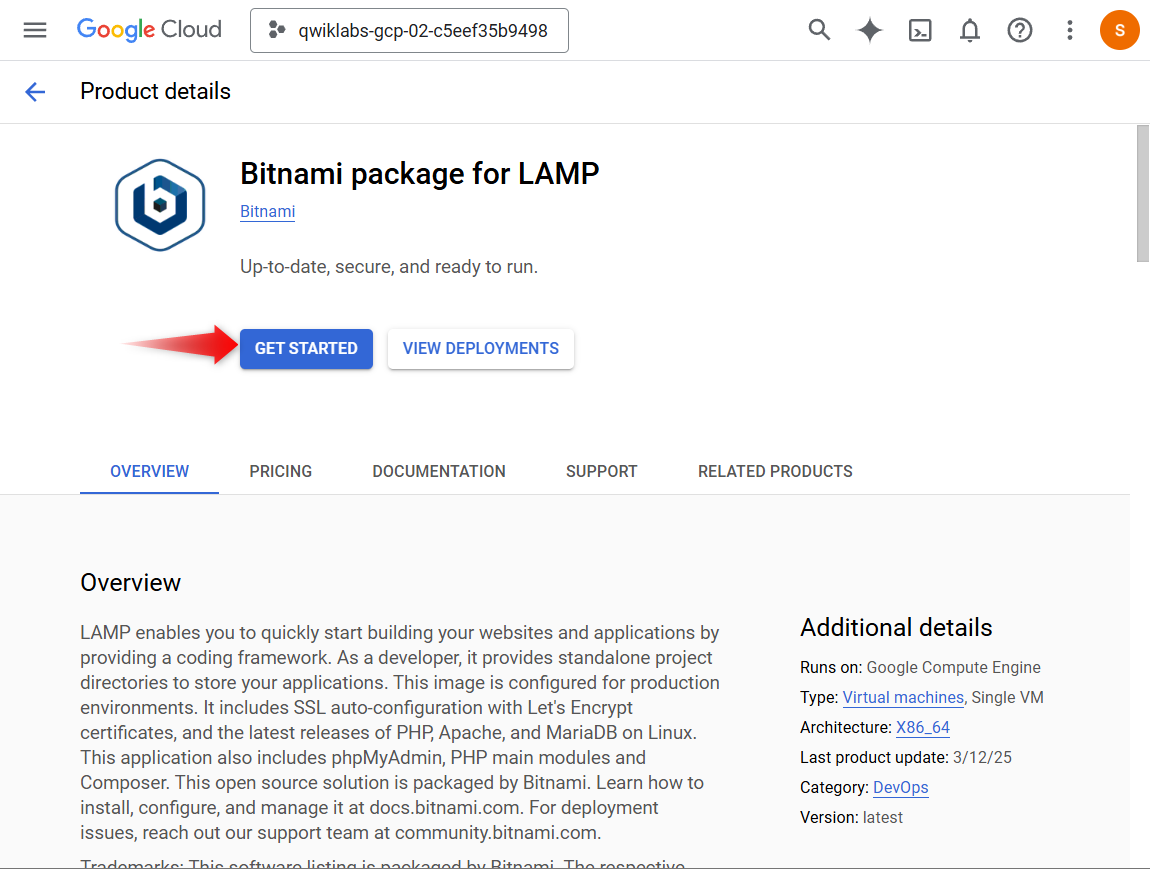
Task: Open Gemini AI sparkle assistant
Action: coord(870,30)
